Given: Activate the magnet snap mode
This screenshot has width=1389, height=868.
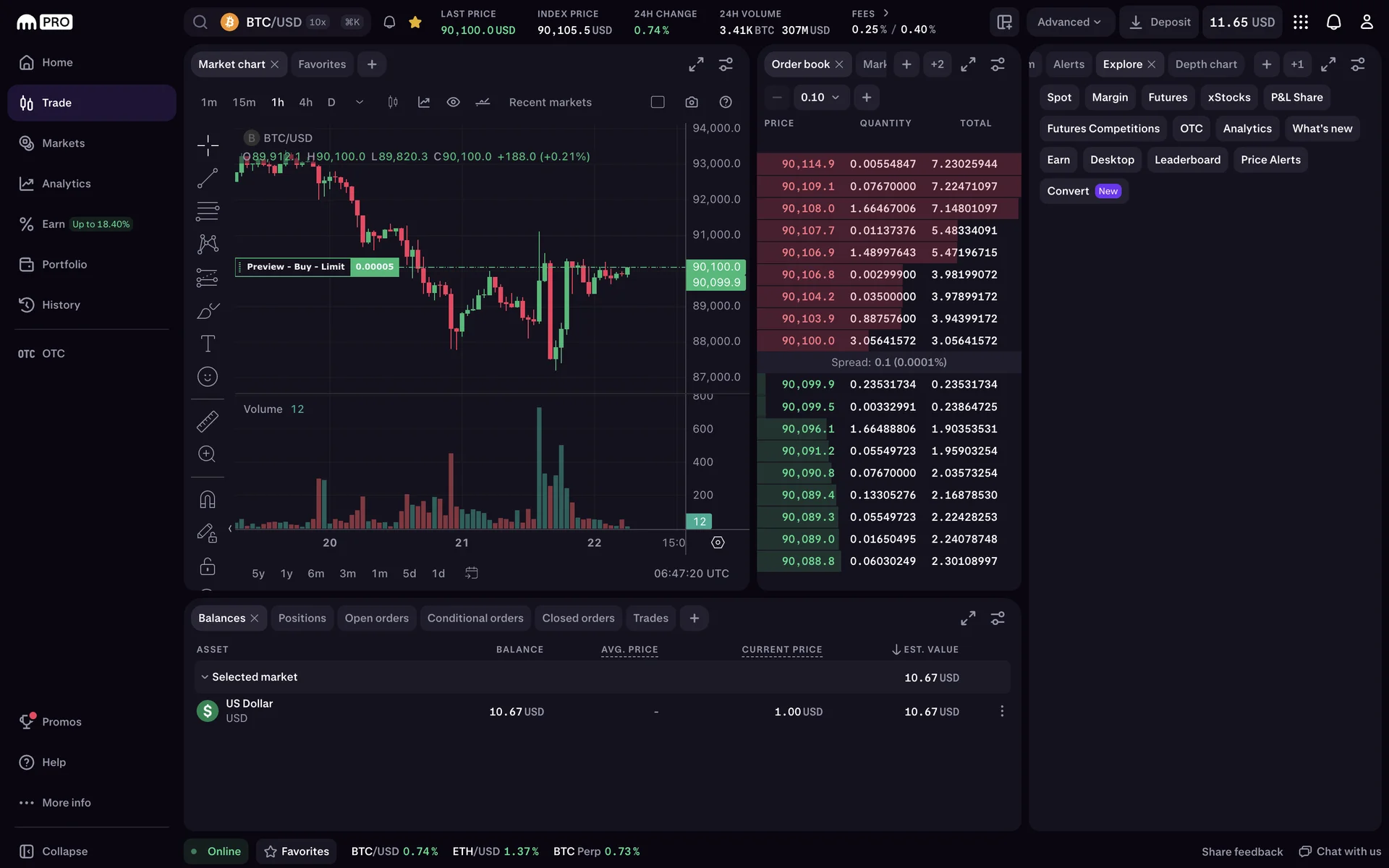Looking at the screenshot, I should 208,499.
